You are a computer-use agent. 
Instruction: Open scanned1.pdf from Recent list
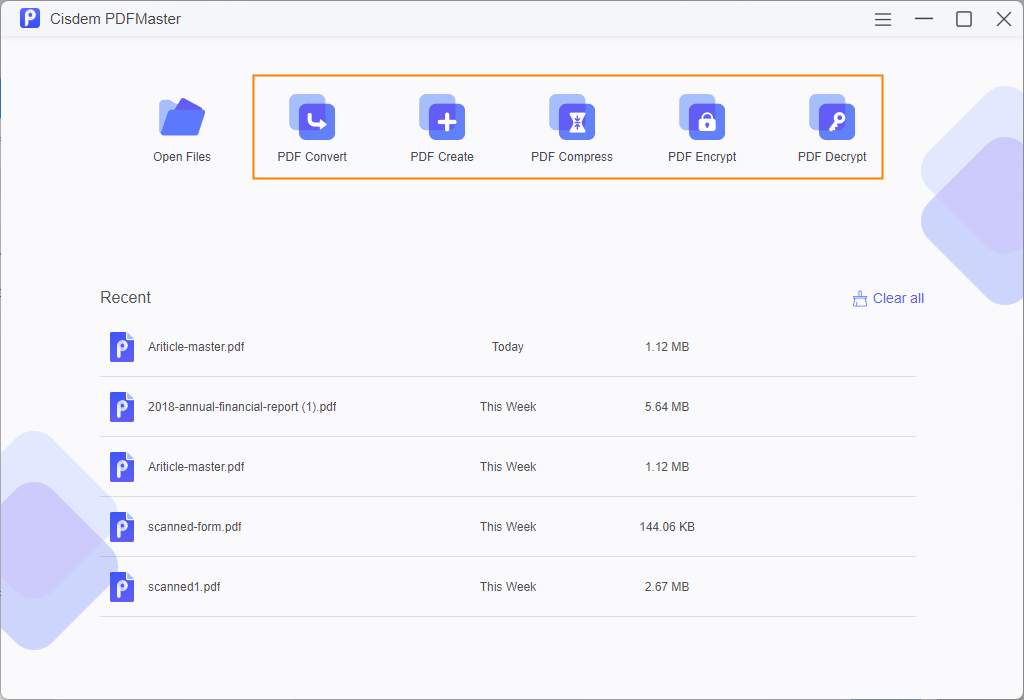tap(183, 587)
